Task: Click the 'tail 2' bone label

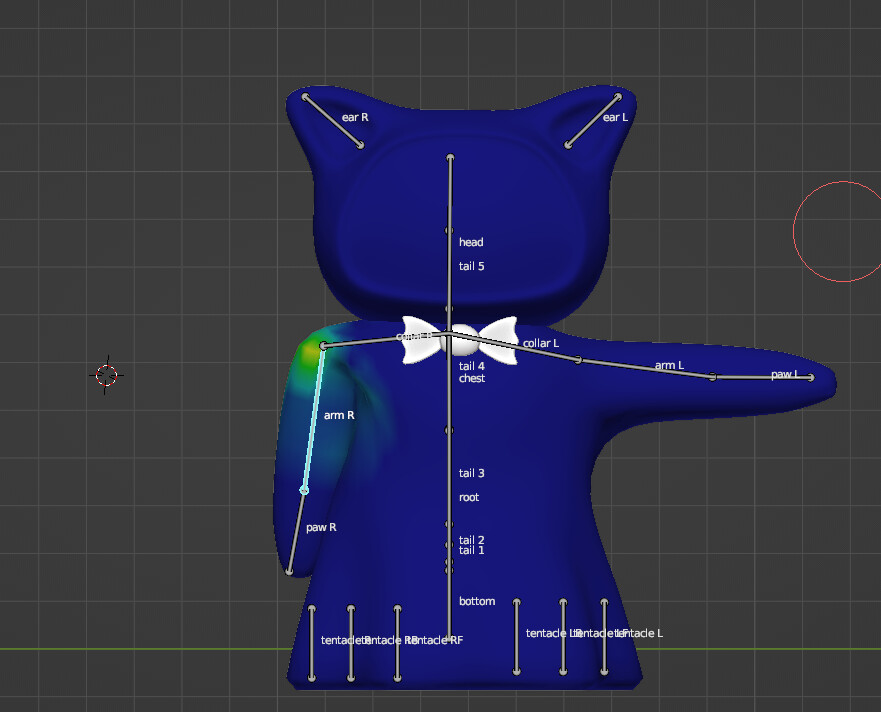Action: coord(471,539)
